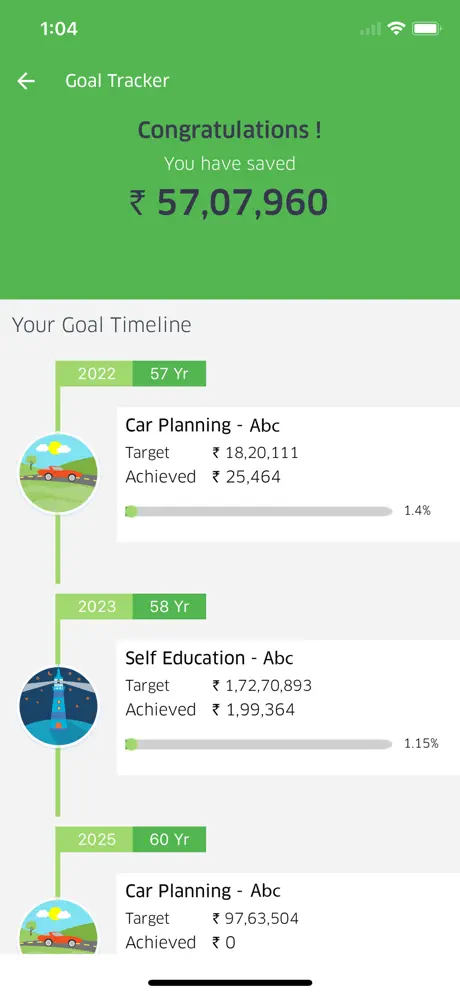Tap the back arrow in header
This screenshot has width=460, height=996.
[x=26, y=81]
